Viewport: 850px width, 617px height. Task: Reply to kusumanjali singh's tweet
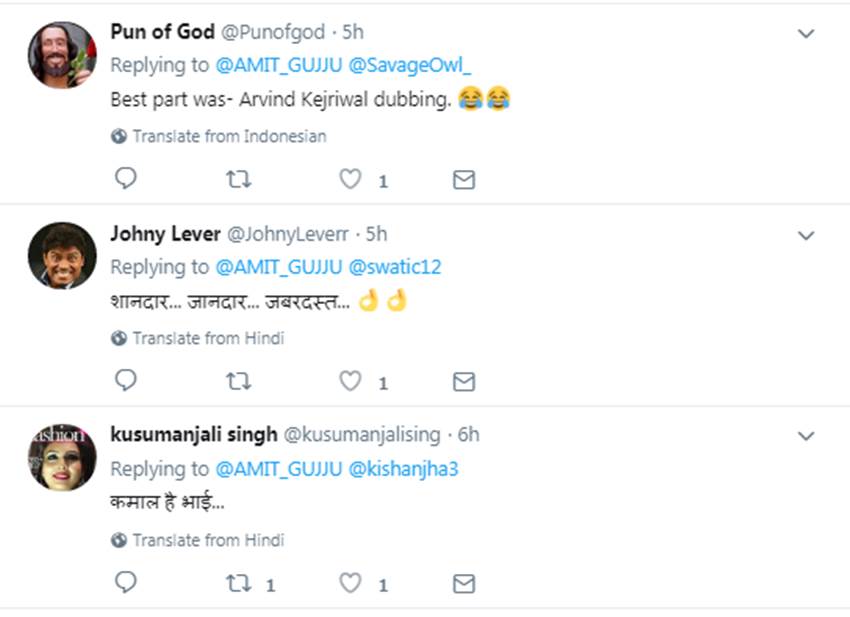coord(125,583)
